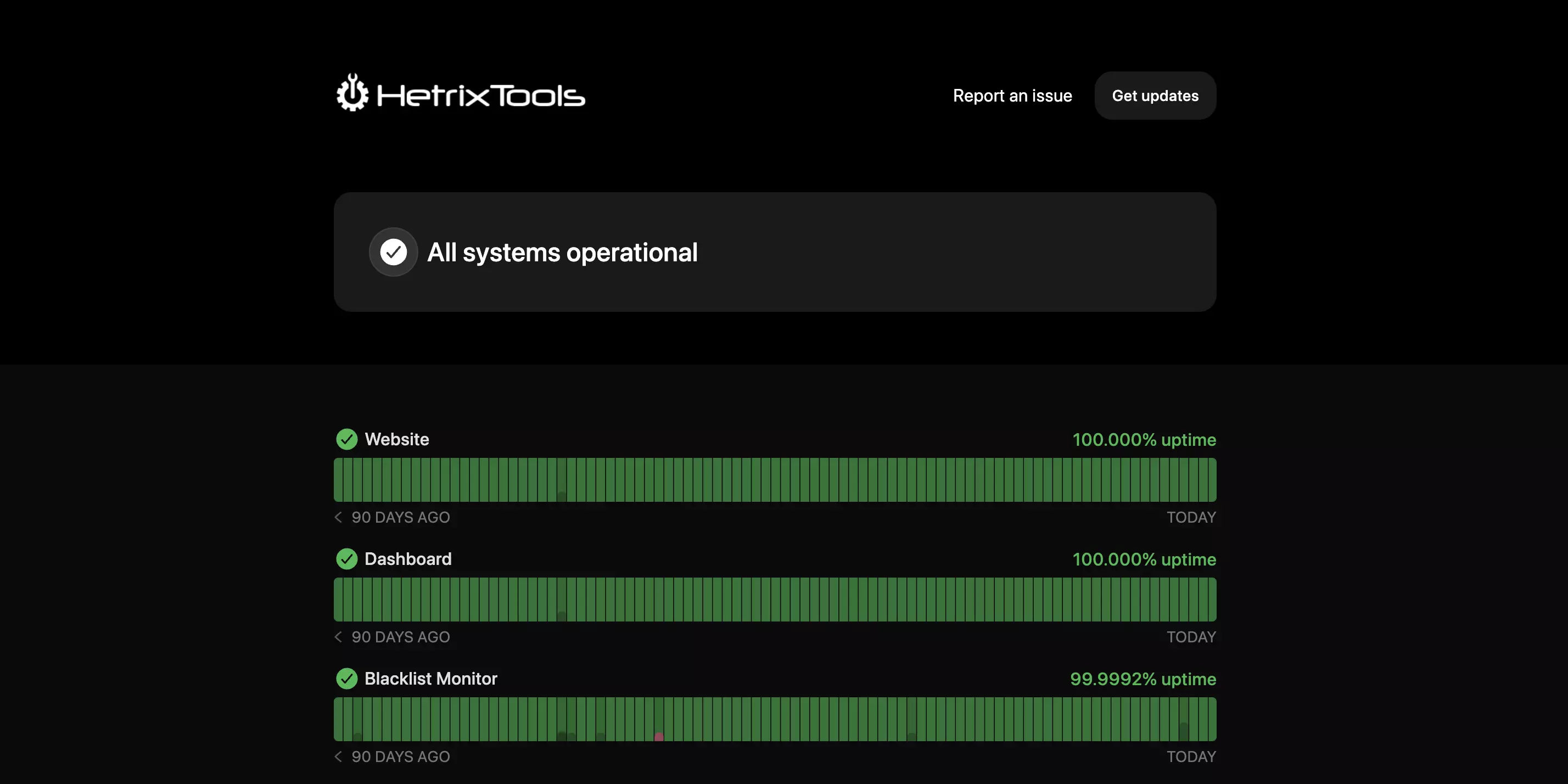This screenshot has width=1568, height=784.
Task: Click the green check icon beside Dashboard
Action: [347, 559]
